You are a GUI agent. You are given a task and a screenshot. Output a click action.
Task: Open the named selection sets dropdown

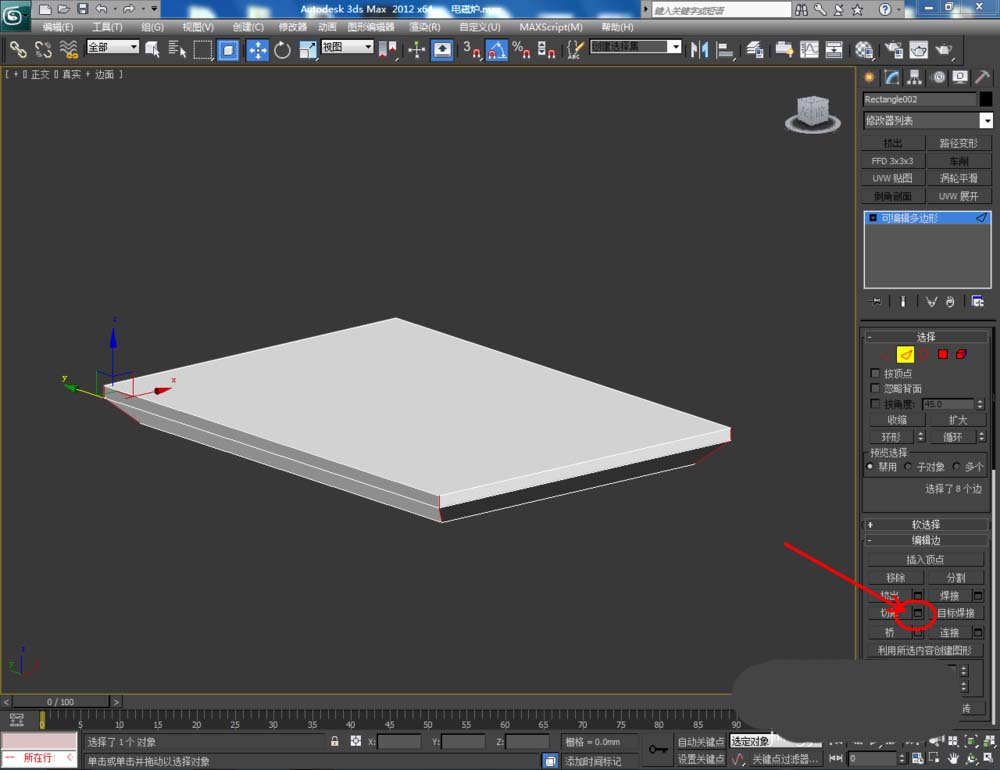tap(635, 47)
